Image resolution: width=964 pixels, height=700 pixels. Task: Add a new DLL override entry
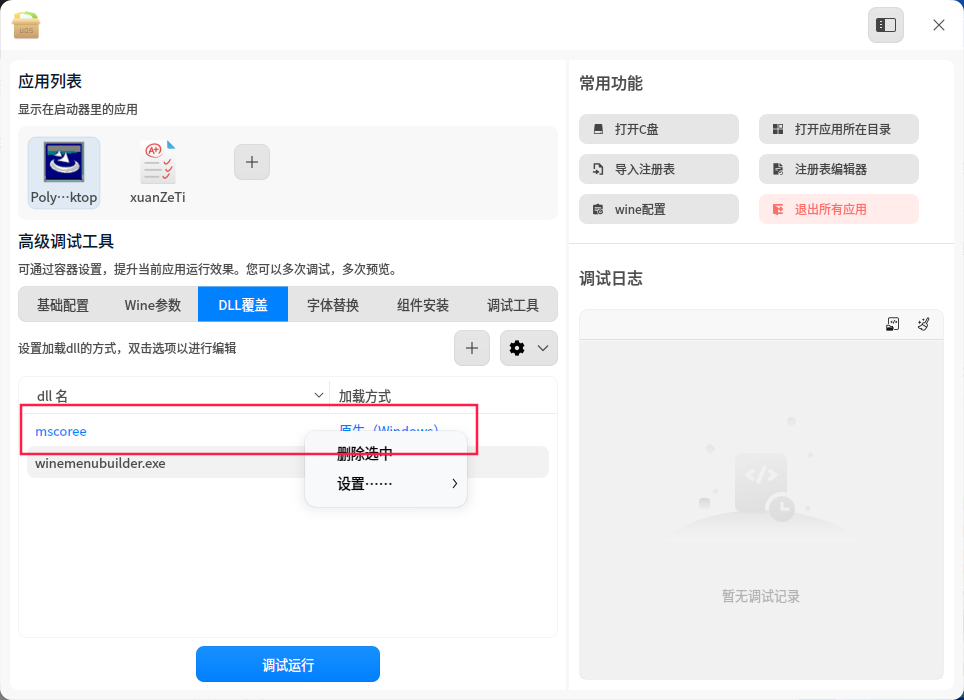(x=472, y=348)
